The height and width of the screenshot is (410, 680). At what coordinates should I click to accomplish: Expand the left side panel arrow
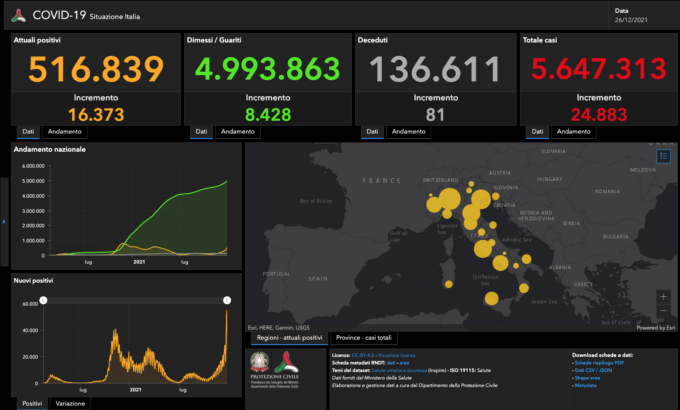click(4, 222)
